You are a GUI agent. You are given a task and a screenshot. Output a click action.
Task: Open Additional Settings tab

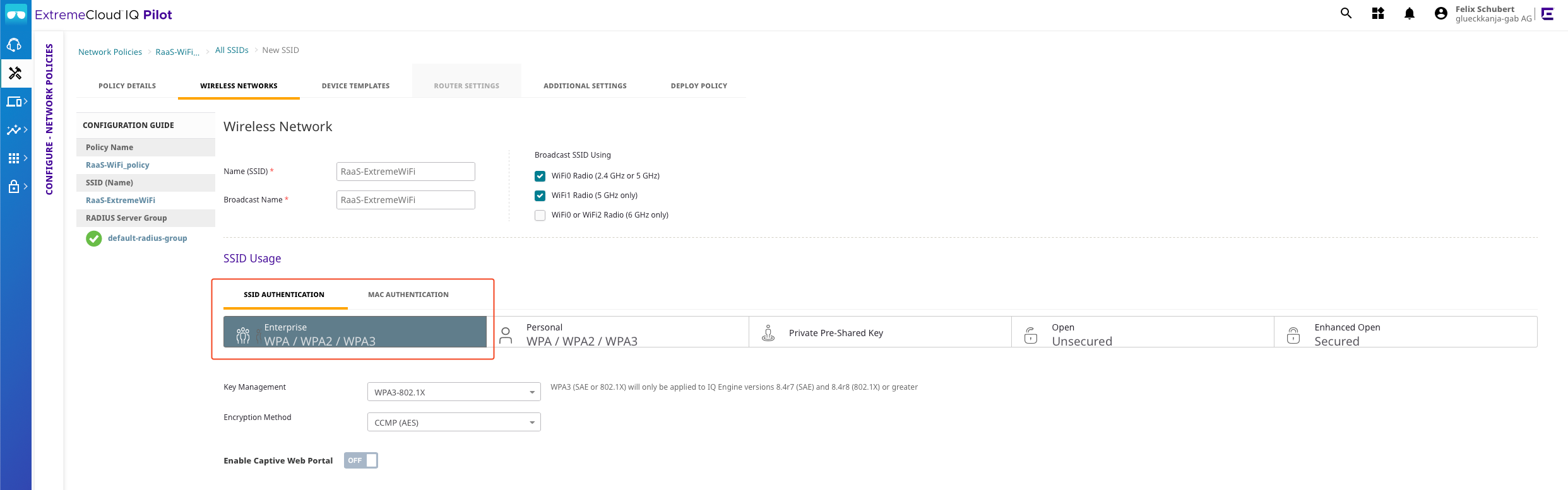click(x=585, y=86)
